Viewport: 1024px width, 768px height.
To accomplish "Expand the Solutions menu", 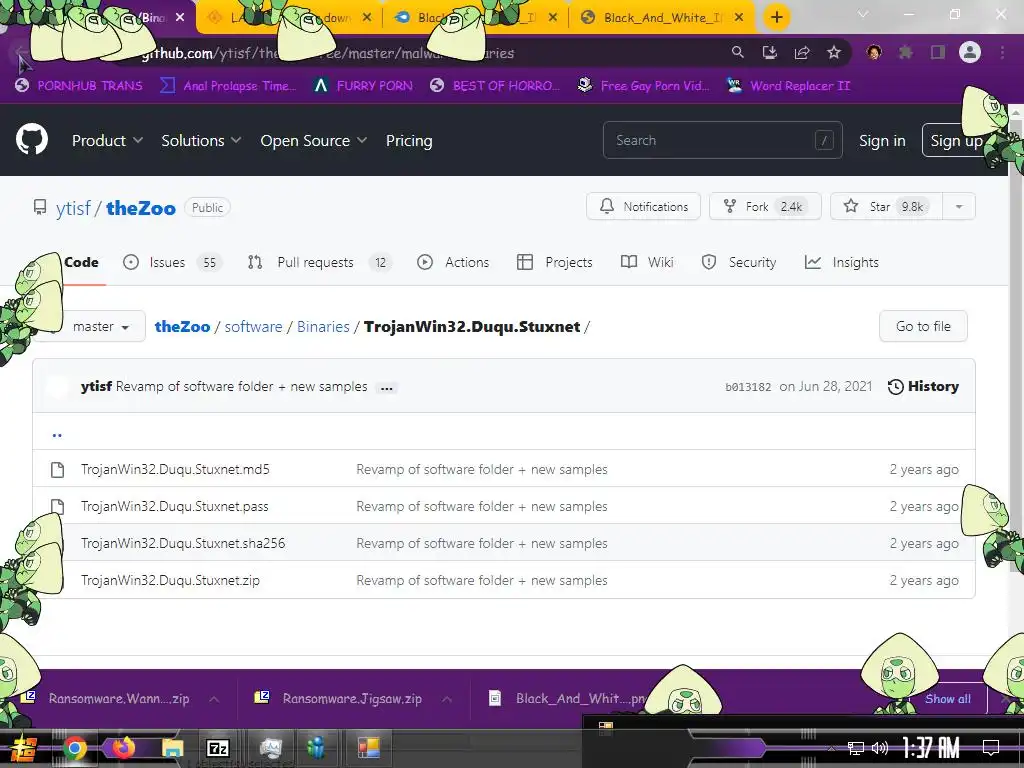I will [x=201, y=140].
